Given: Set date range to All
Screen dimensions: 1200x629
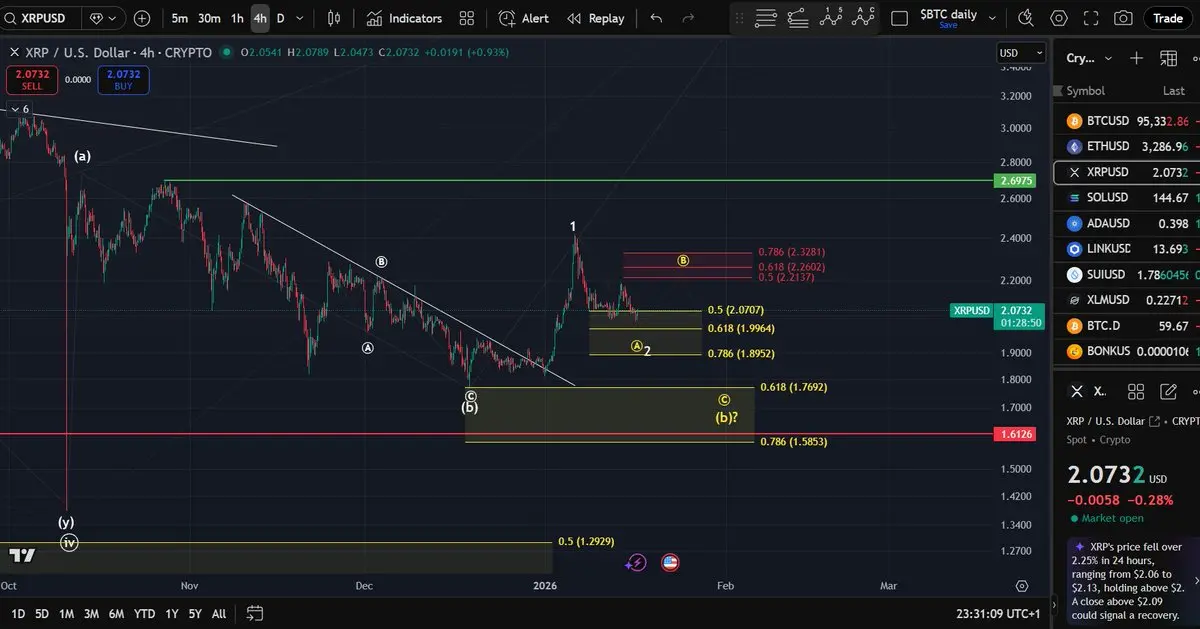Looking at the screenshot, I should click(x=219, y=613).
